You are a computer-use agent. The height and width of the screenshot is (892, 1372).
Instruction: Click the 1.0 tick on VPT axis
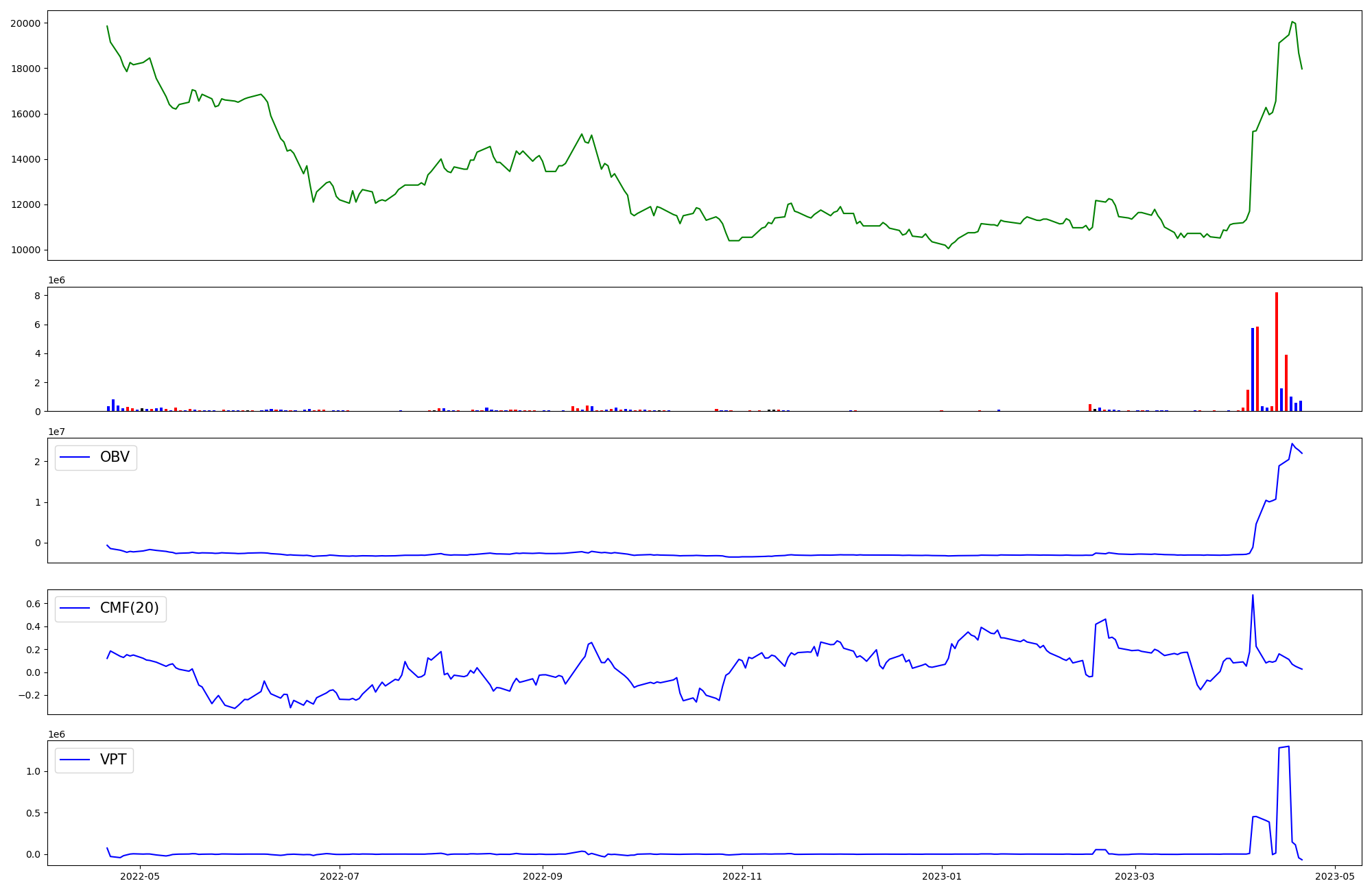coord(32,771)
